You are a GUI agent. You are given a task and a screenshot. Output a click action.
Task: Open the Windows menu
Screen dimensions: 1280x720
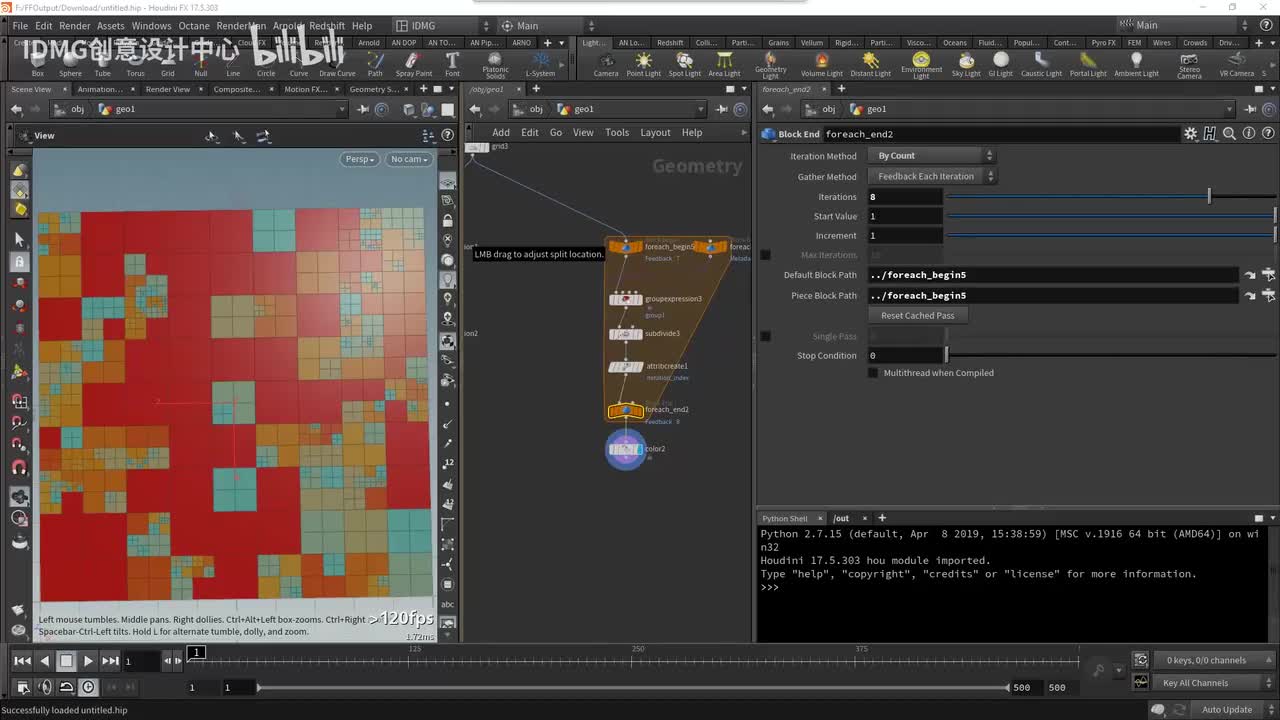[151, 26]
